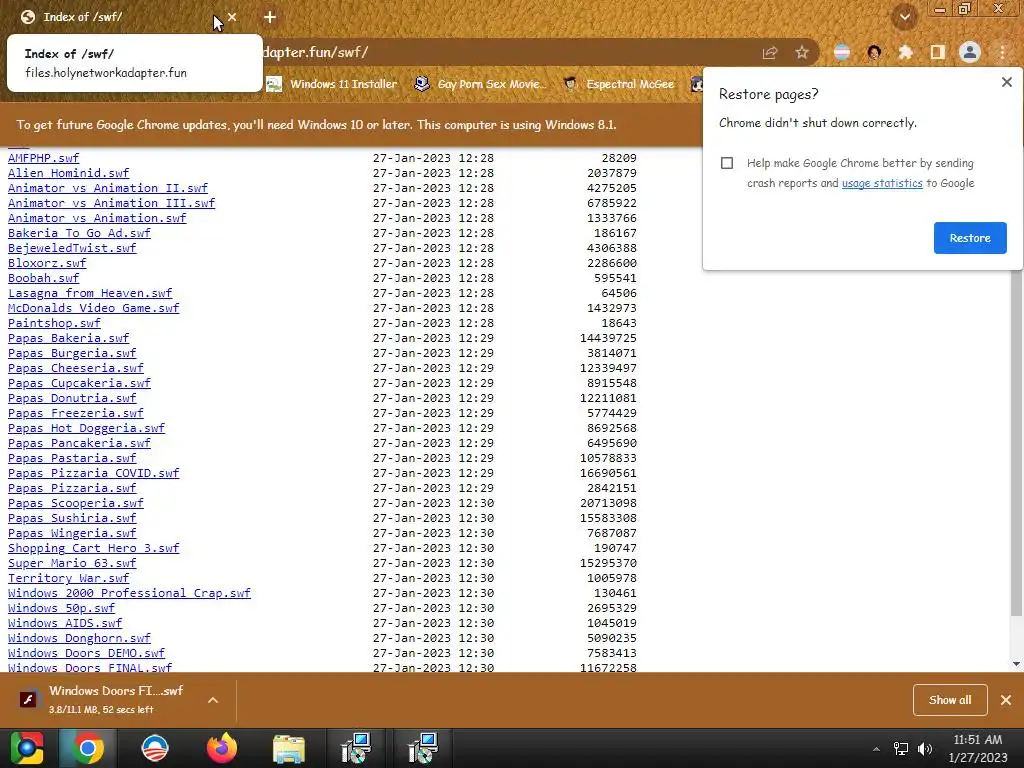
Task: Open Alien_Hominid.swf file link
Action: [x=69, y=173]
